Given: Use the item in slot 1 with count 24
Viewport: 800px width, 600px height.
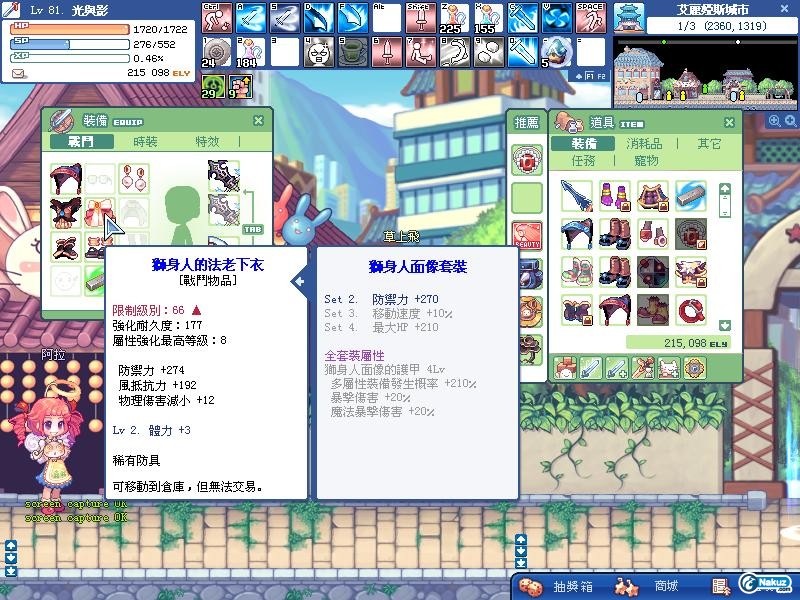Looking at the screenshot, I should point(217,52).
